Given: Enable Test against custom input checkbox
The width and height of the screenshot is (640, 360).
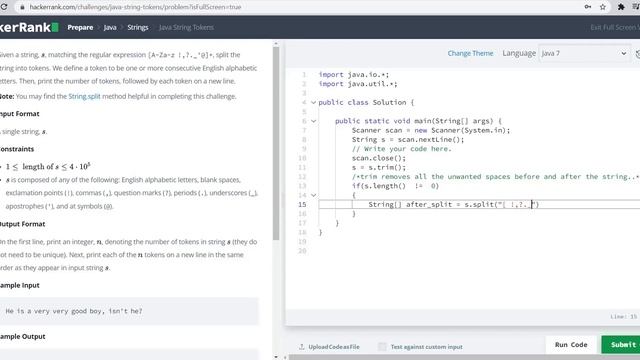Looking at the screenshot, I should 382,347.
